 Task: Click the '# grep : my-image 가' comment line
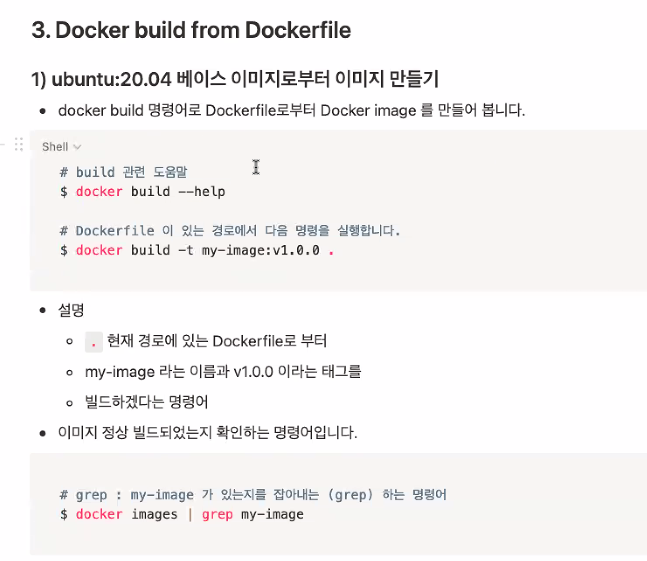[253, 495]
